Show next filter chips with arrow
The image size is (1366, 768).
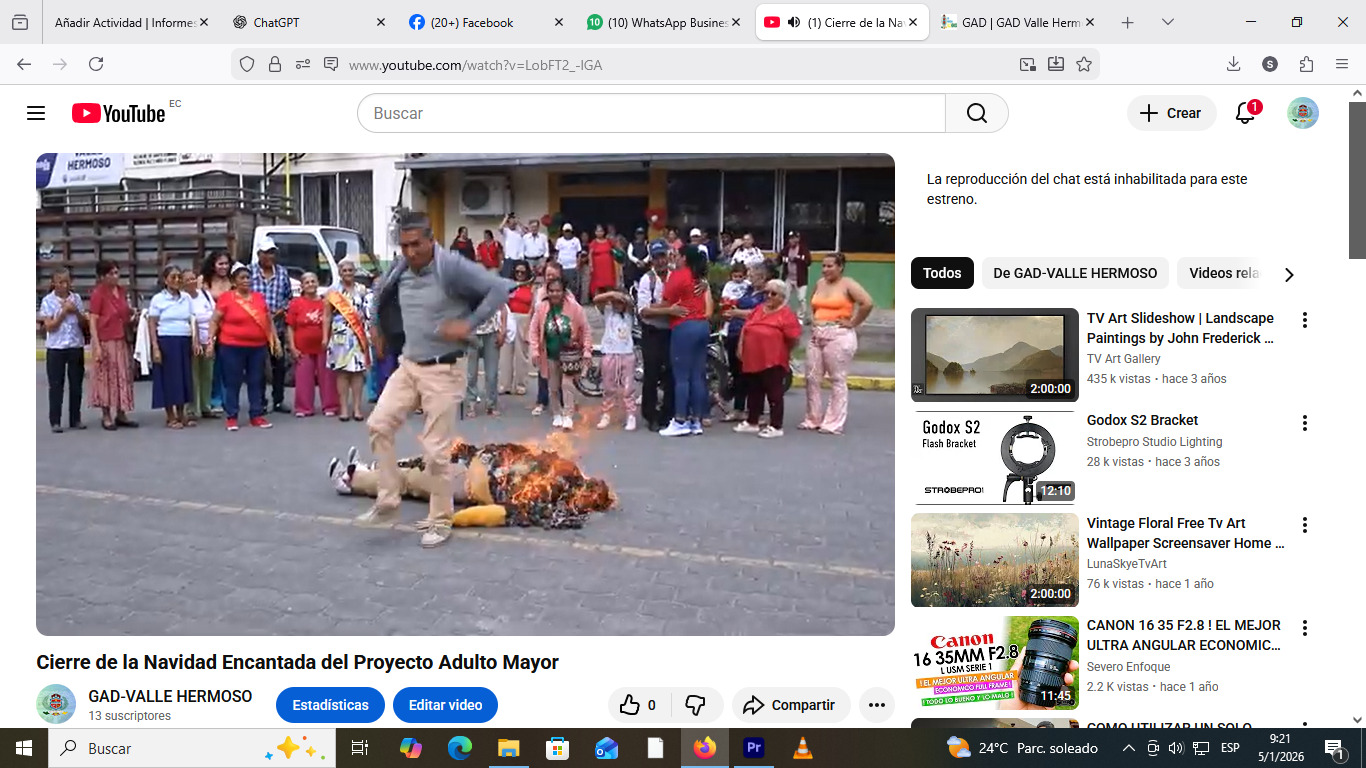click(1289, 274)
